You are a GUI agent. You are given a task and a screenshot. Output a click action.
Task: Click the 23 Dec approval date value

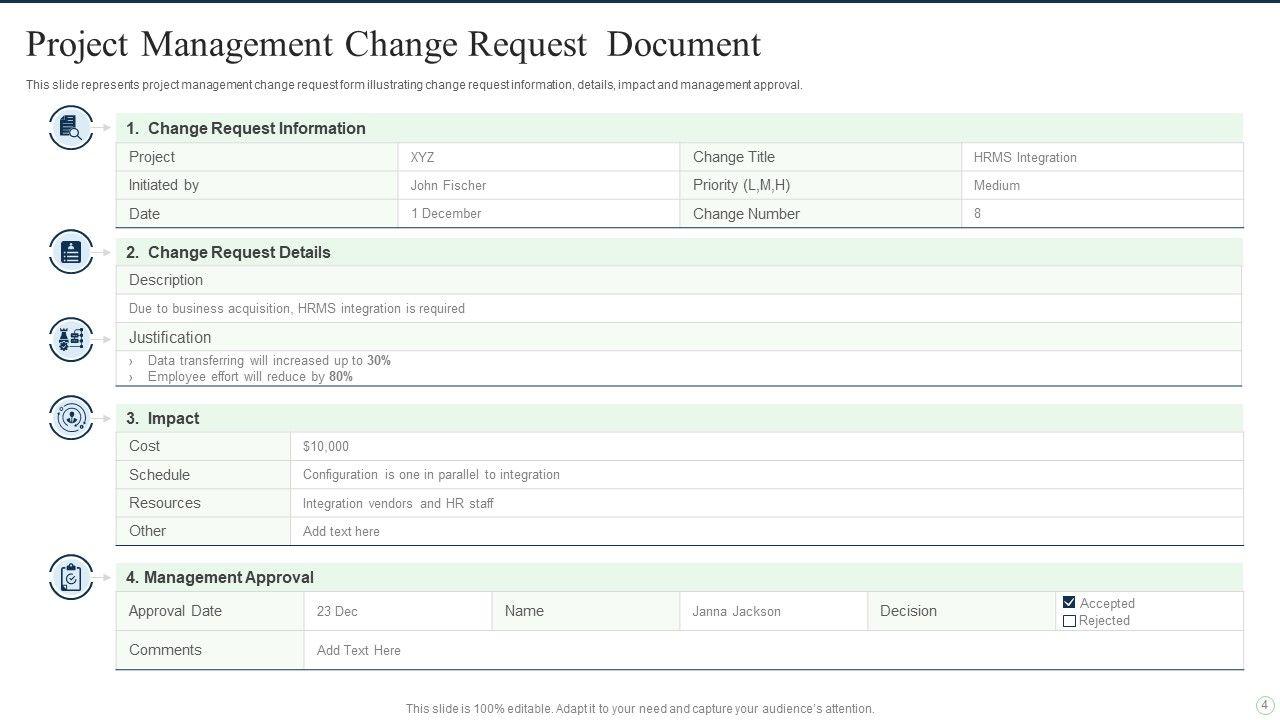click(337, 611)
